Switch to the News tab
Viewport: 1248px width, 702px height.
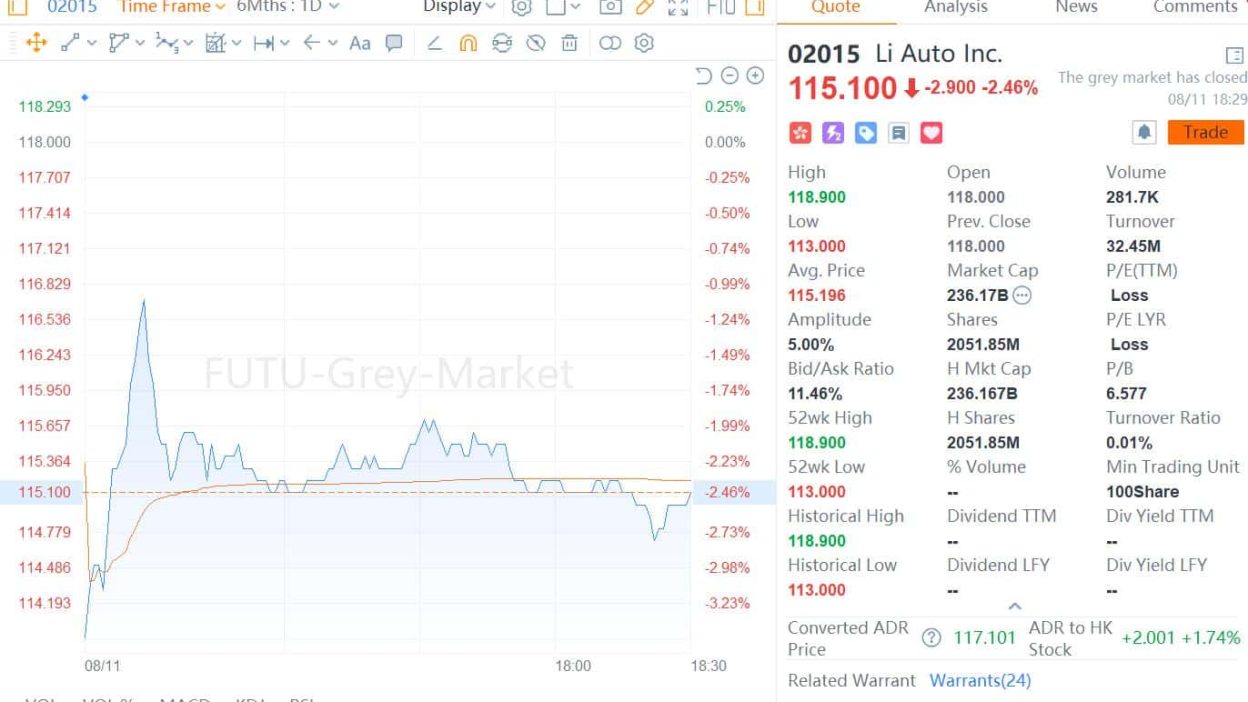(x=1076, y=7)
